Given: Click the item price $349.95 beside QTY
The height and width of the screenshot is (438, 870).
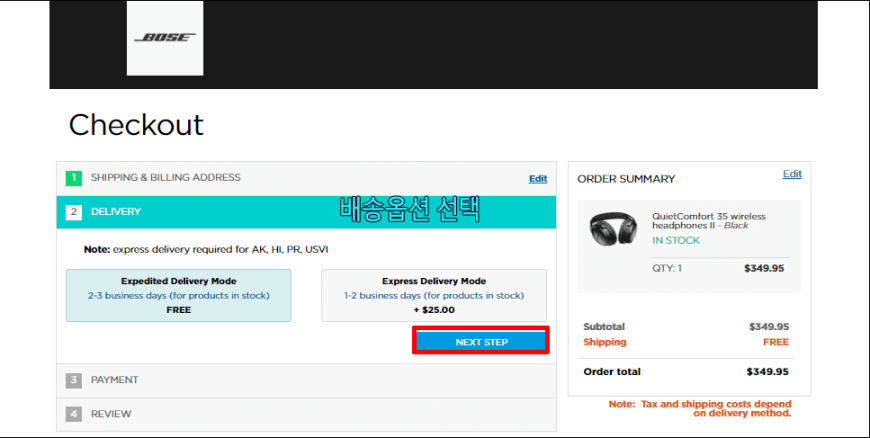Looking at the screenshot, I should pyautogui.click(x=764, y=268).
